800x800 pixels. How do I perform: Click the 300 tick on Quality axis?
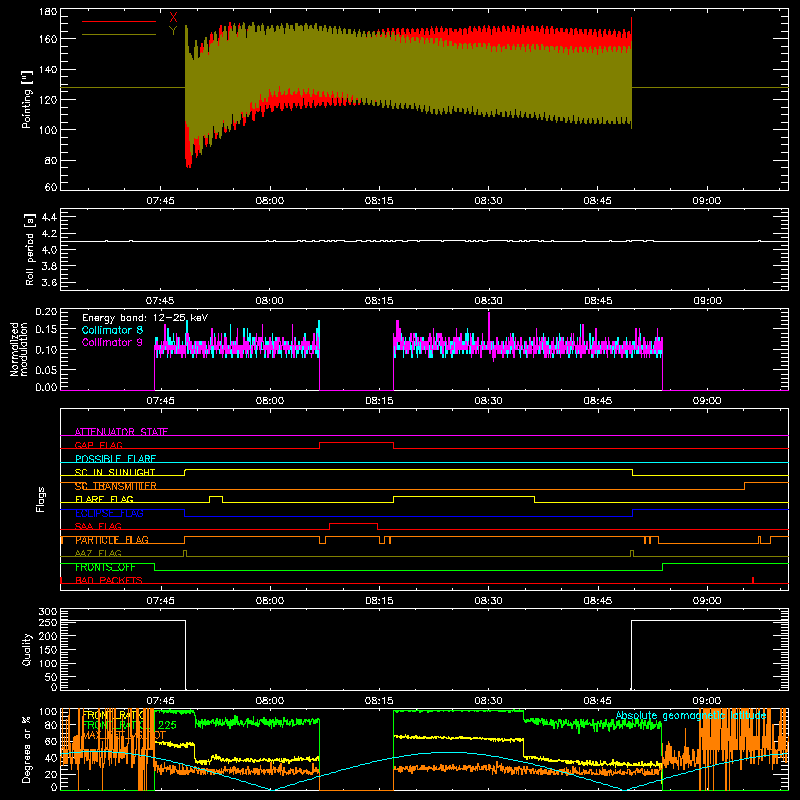tap(48, 612)
